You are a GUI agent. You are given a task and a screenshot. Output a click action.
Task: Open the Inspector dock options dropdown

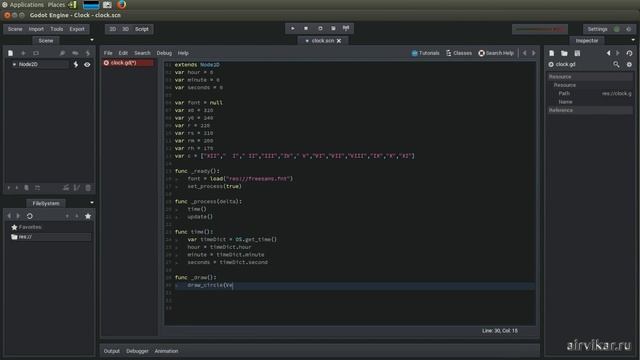pyautogui.click(x=633, y=40)
